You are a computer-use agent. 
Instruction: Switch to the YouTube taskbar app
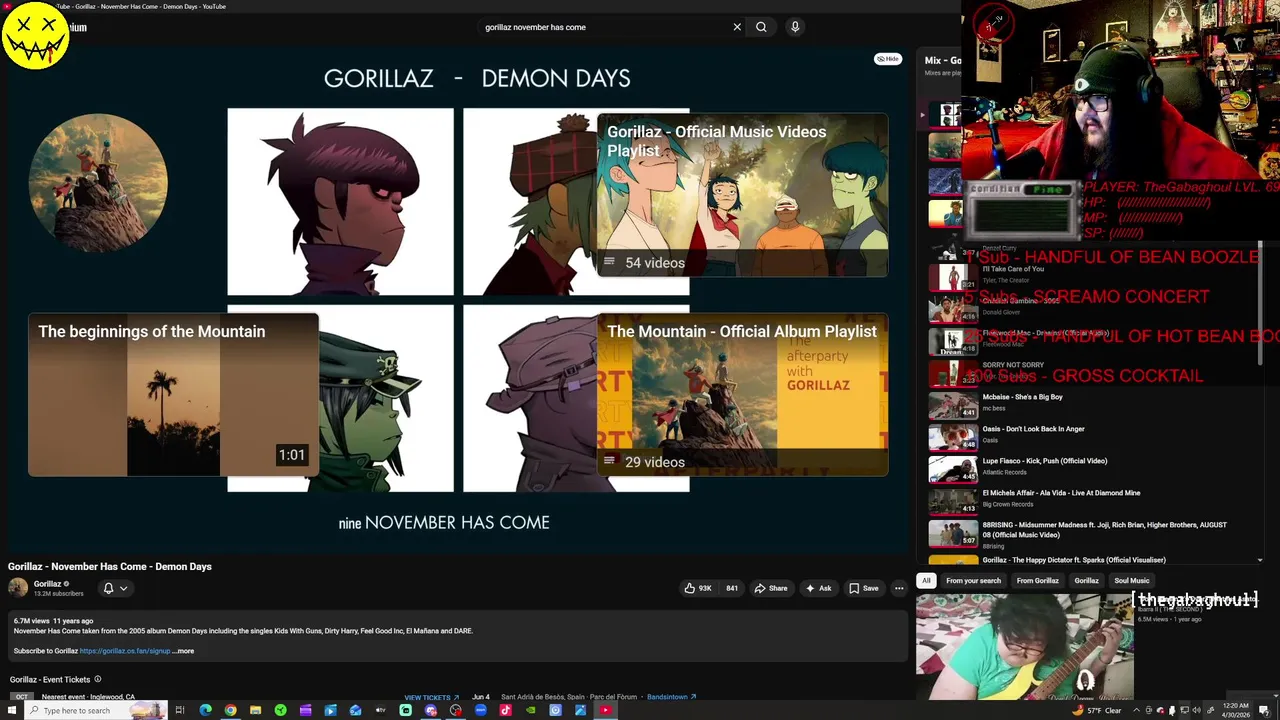605,710
